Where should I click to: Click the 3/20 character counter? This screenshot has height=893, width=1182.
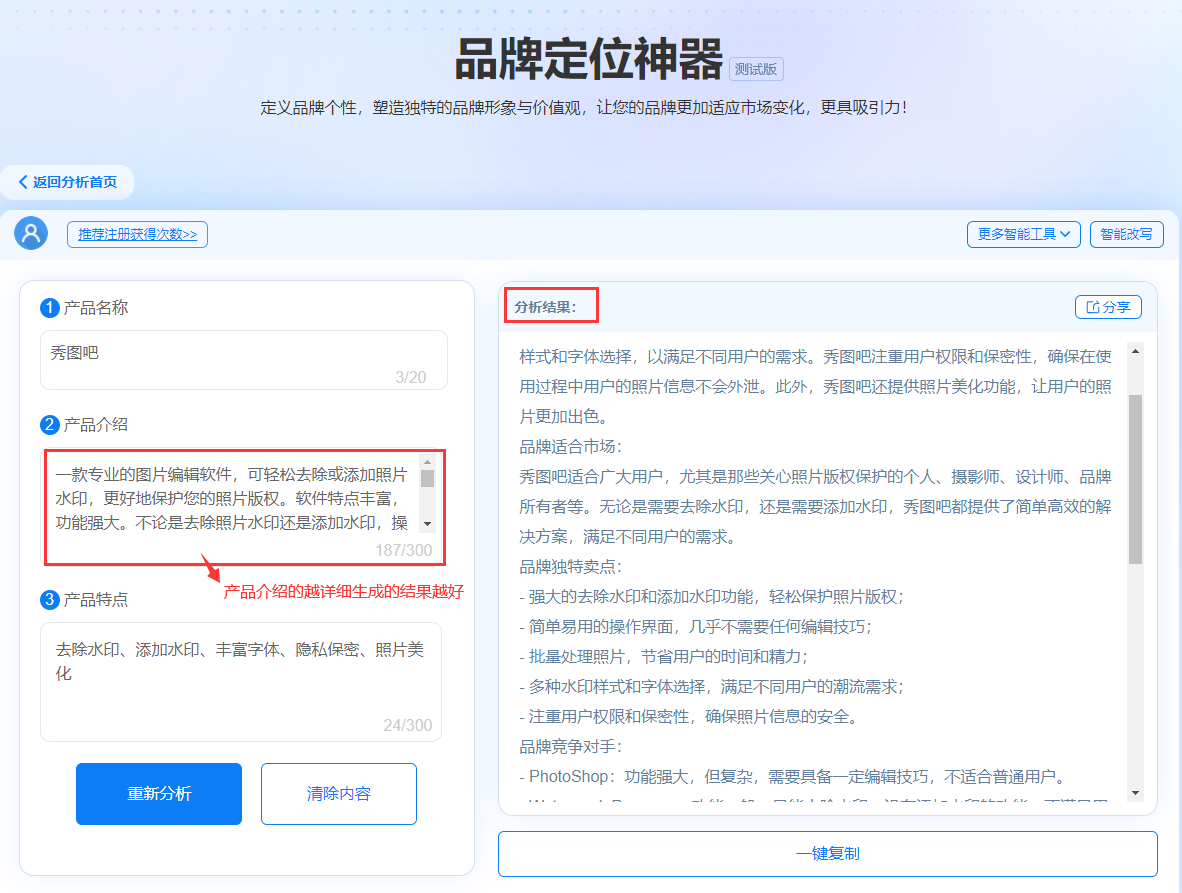411,377
